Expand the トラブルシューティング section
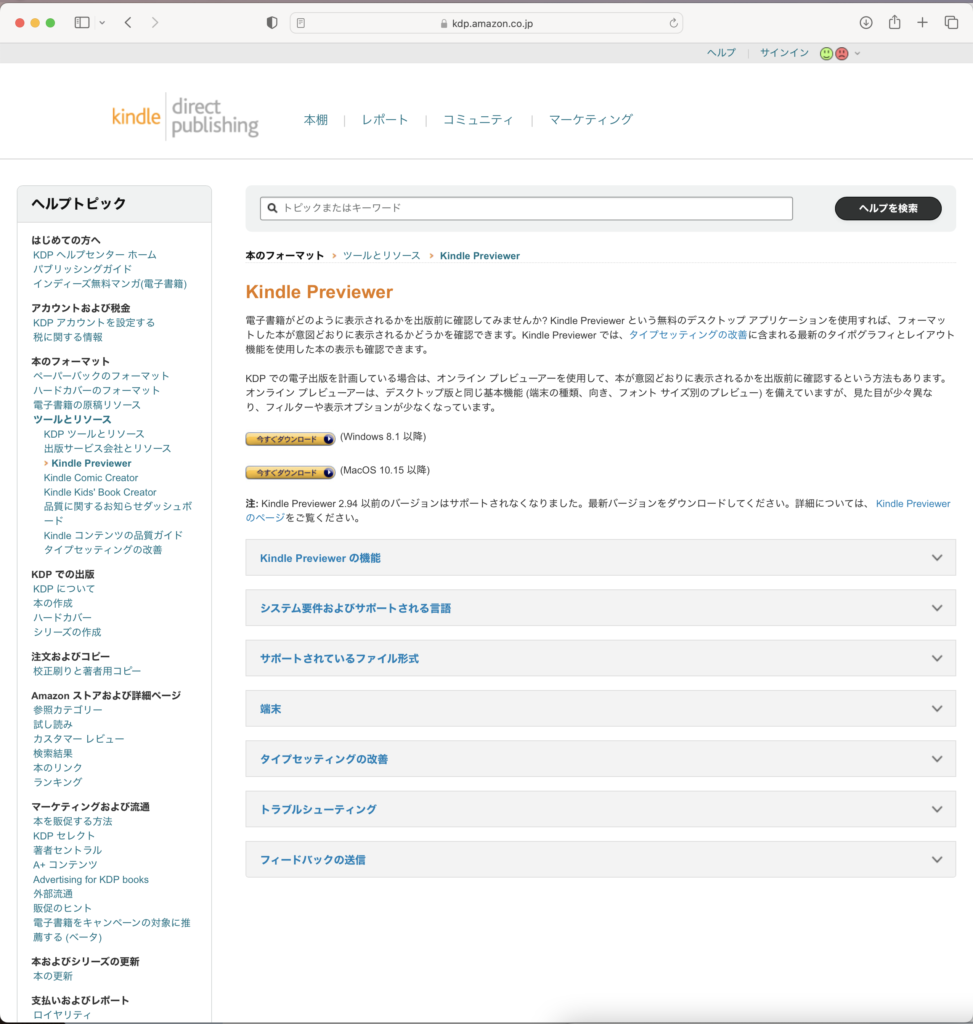Screen dimensions: 973x1024 [600, 809]
